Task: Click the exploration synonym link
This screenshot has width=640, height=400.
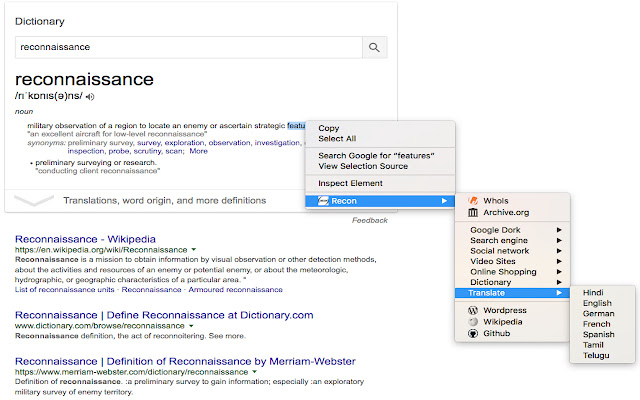Action: point(184,143)
